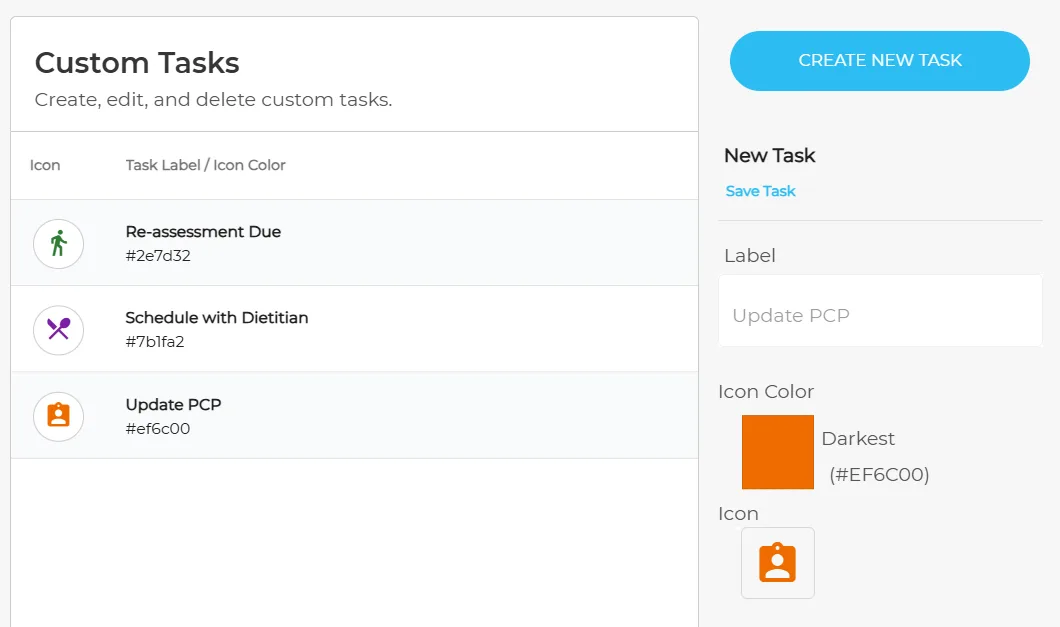Click the Create New Task button

880,61
